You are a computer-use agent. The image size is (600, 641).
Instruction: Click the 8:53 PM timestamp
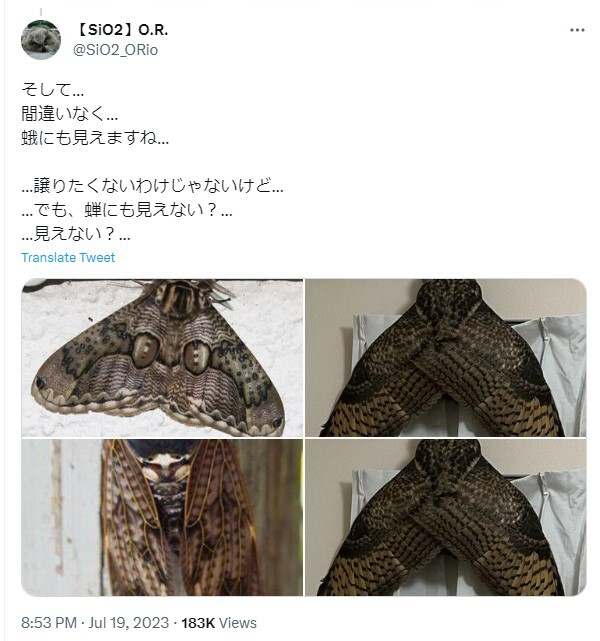point(49,623)
